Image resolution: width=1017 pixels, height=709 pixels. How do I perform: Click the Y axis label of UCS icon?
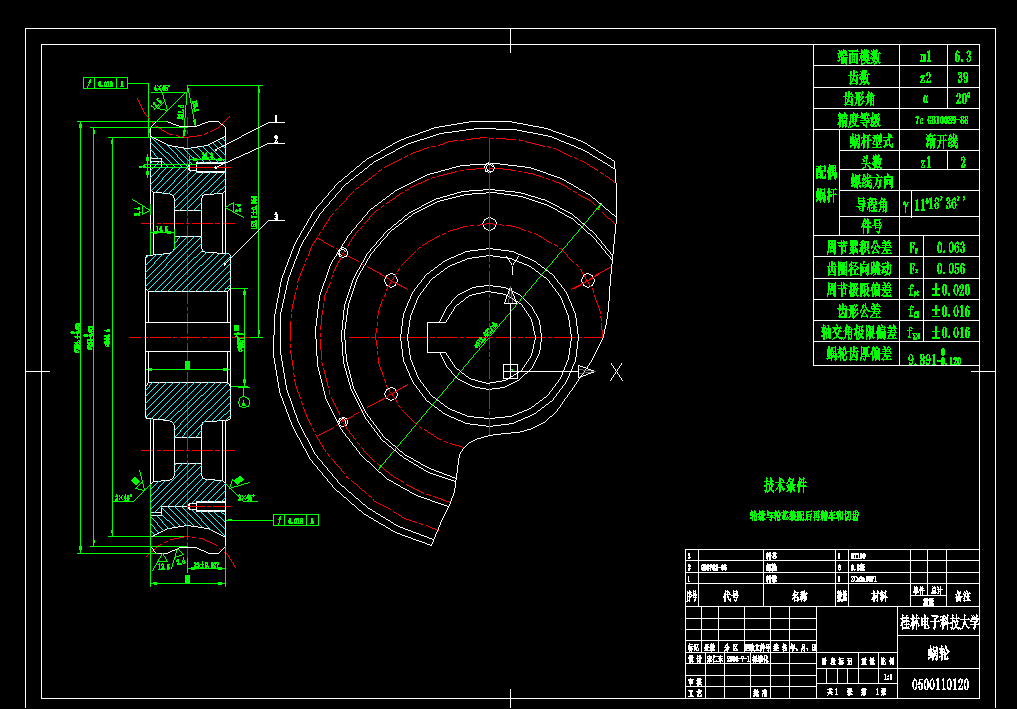click(512, 266)
